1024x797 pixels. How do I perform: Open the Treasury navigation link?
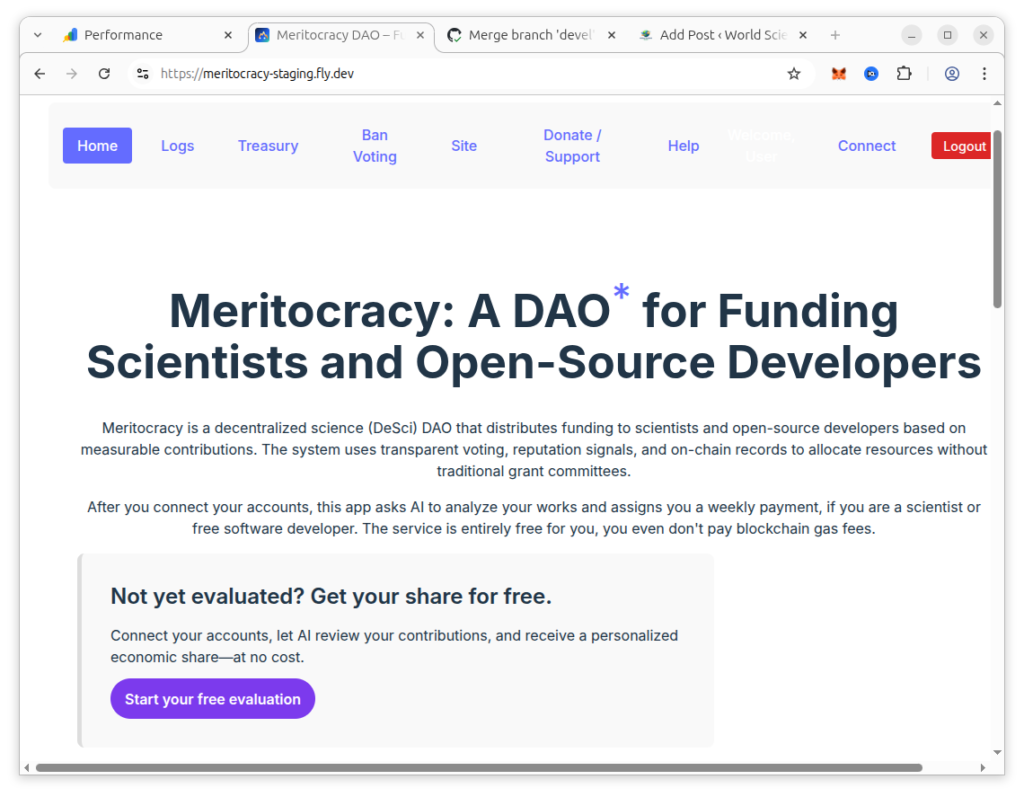(268, 146)
